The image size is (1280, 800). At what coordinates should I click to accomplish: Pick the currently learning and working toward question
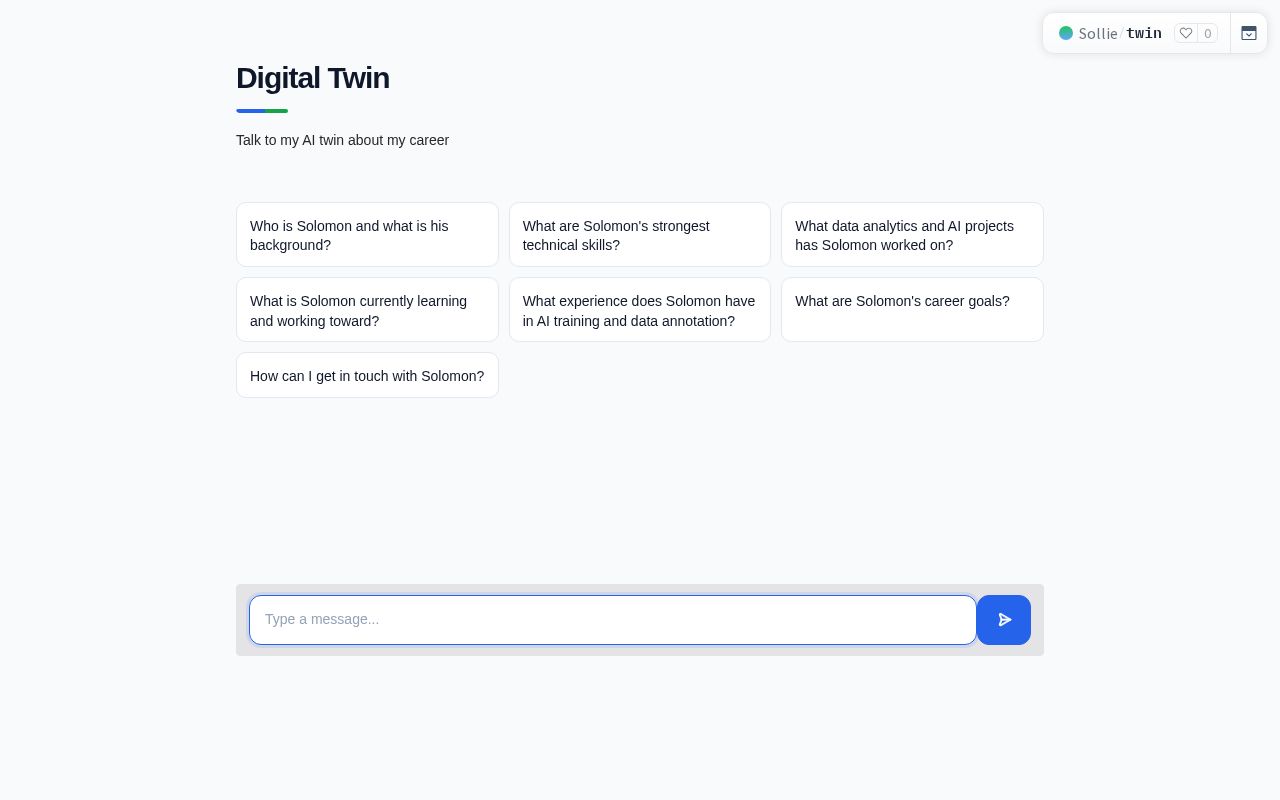367,310
